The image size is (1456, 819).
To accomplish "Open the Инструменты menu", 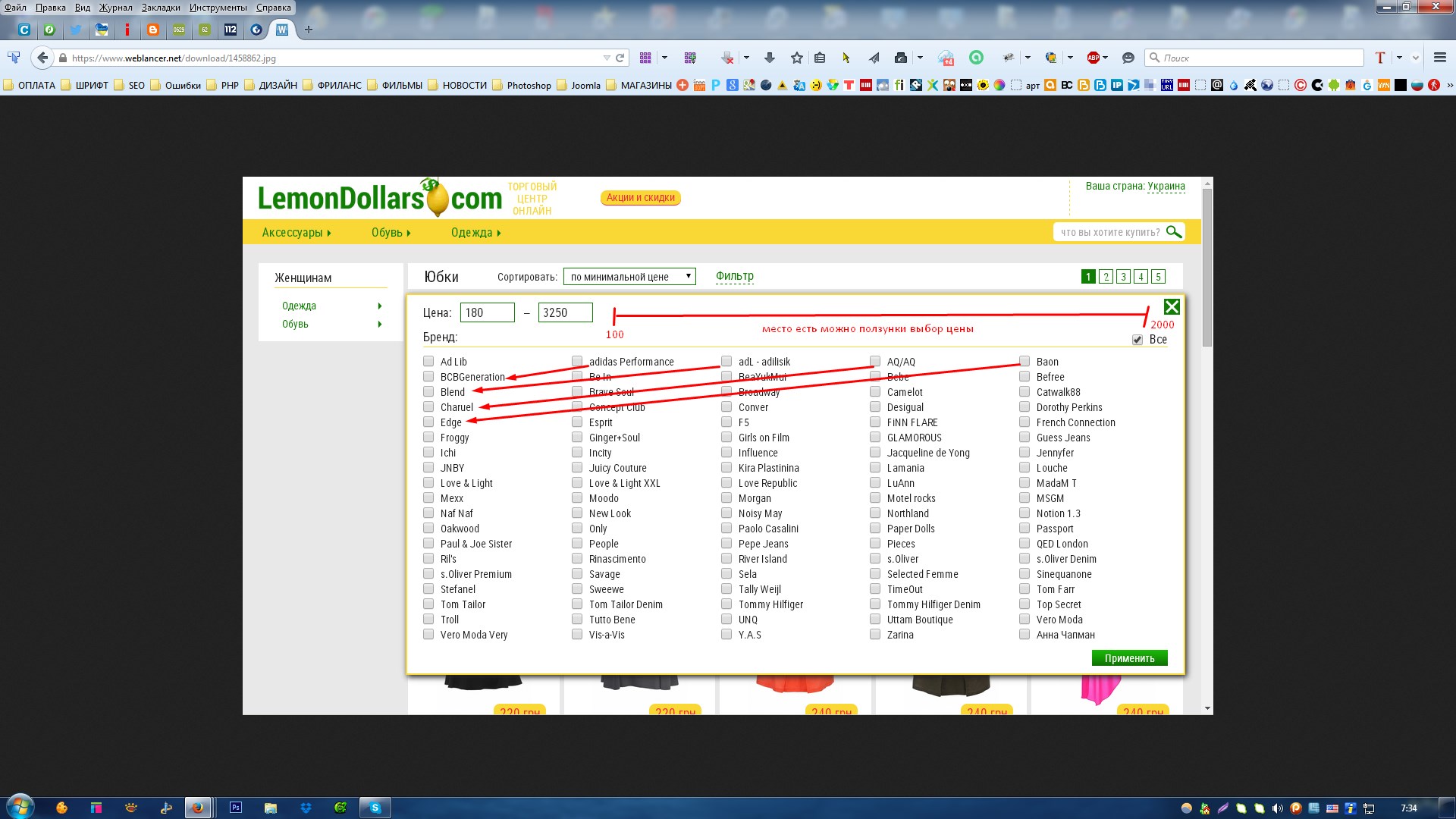I will tap(218, 8).
